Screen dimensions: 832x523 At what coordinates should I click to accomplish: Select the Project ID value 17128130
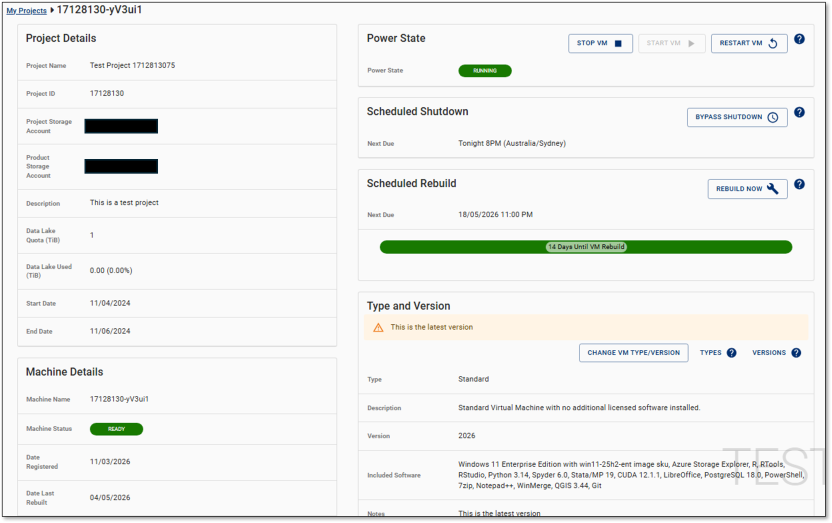107,93
